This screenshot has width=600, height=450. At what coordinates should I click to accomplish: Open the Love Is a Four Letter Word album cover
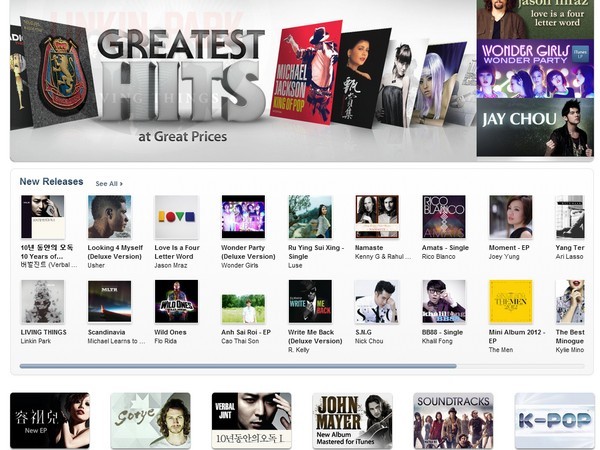(x=177, y=217)
